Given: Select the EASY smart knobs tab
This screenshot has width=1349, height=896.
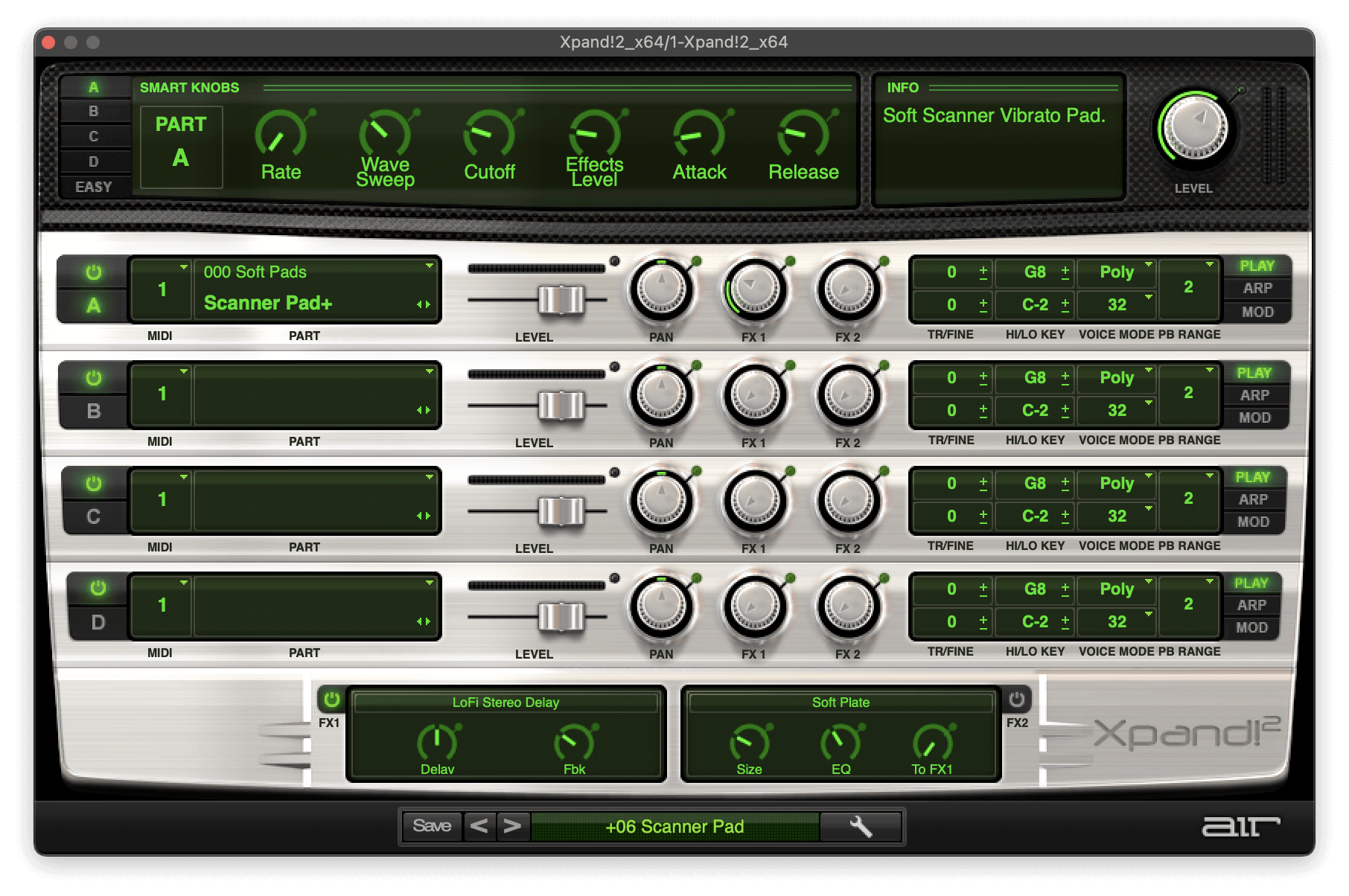Looking at the screenshot, I should coord(94,187).
